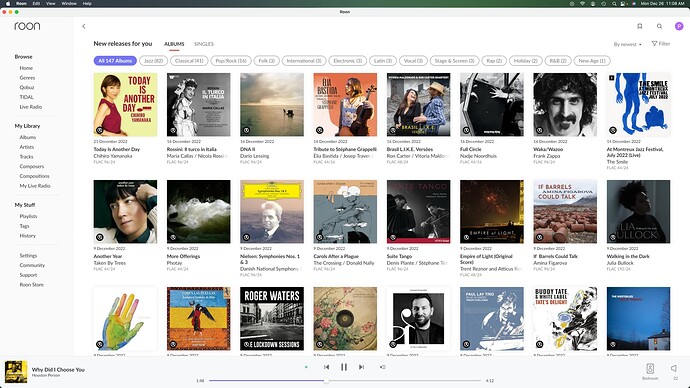
Task: Skip to the next track
Action: click(361, 367)
